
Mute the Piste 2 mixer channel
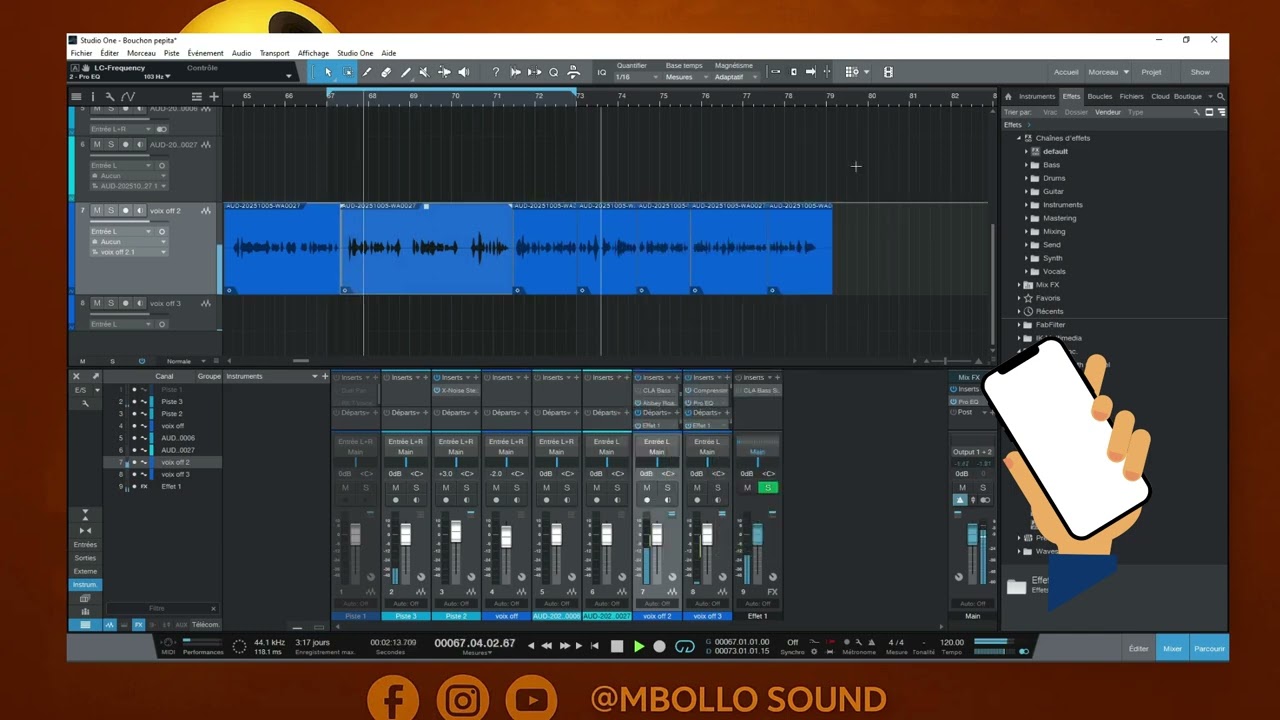click(x=446, y=488)
